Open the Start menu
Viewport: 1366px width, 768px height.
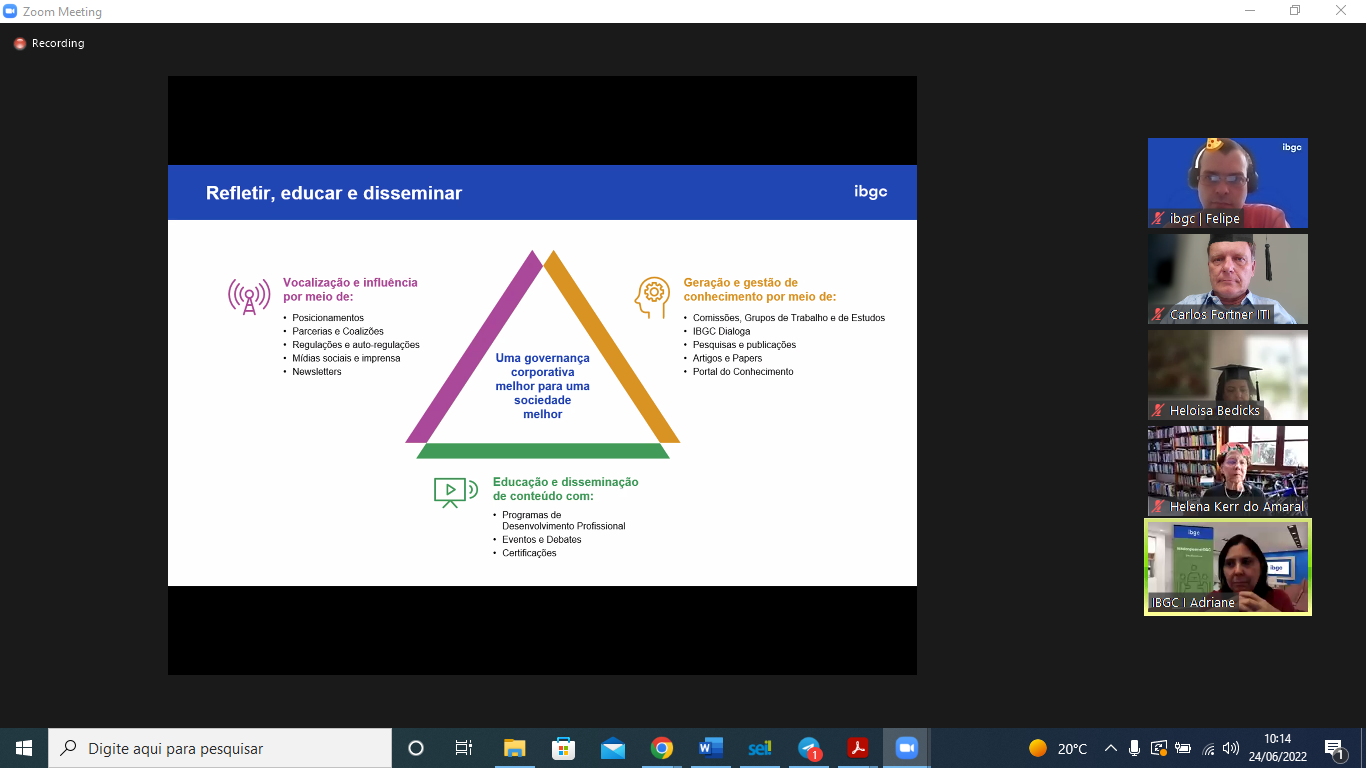[x=21, y=747]
